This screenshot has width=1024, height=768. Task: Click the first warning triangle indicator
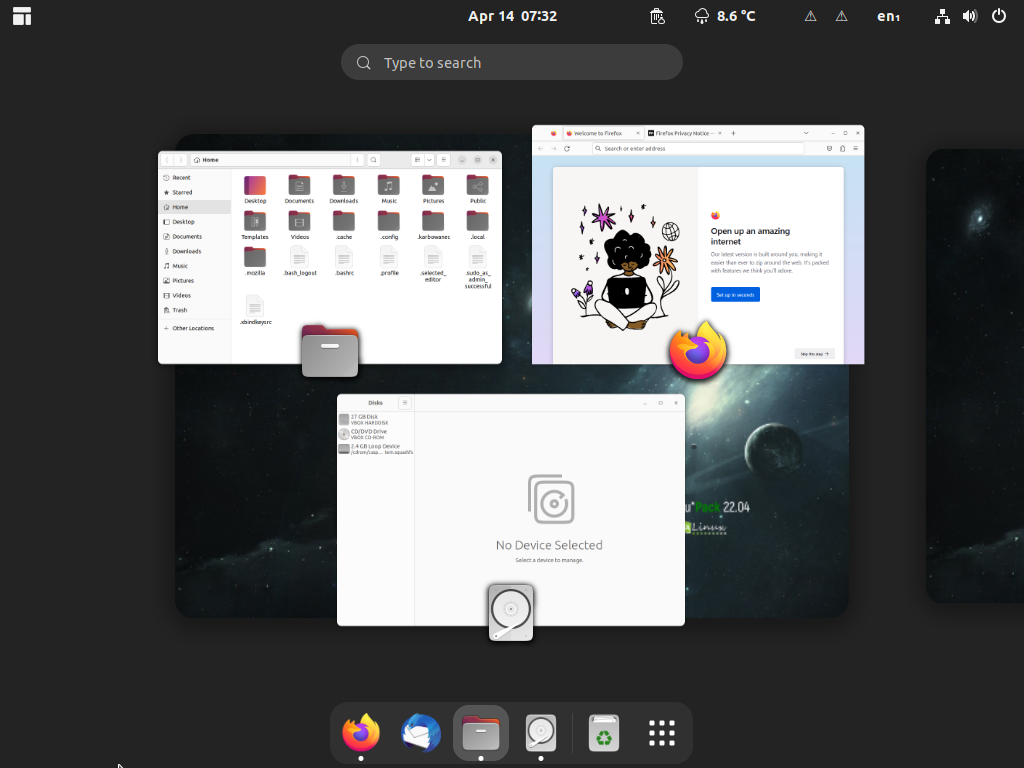tap(810, 16)
